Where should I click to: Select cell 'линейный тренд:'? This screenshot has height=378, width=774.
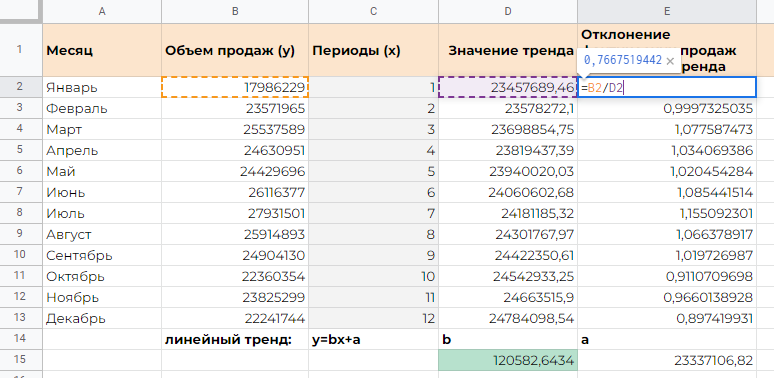click(235, 340)
